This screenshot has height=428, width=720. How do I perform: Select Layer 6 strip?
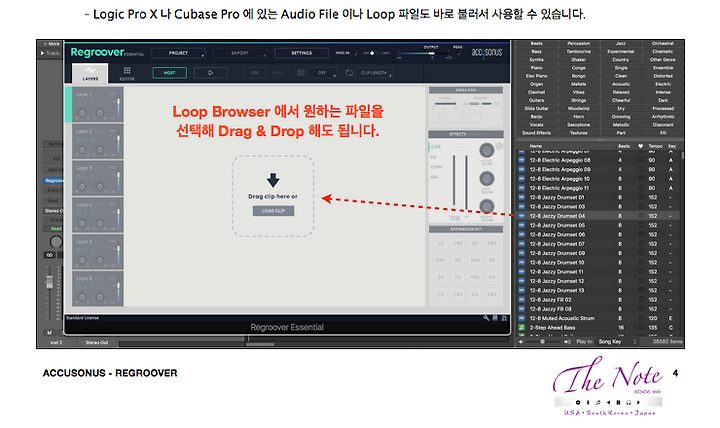coord(97,288)
